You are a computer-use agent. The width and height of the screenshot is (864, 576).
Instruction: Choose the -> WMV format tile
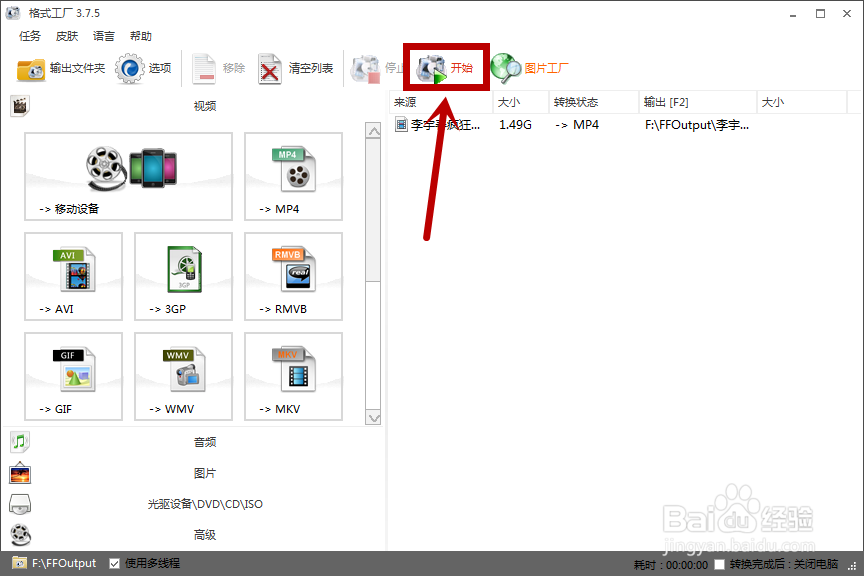(183, 376)
